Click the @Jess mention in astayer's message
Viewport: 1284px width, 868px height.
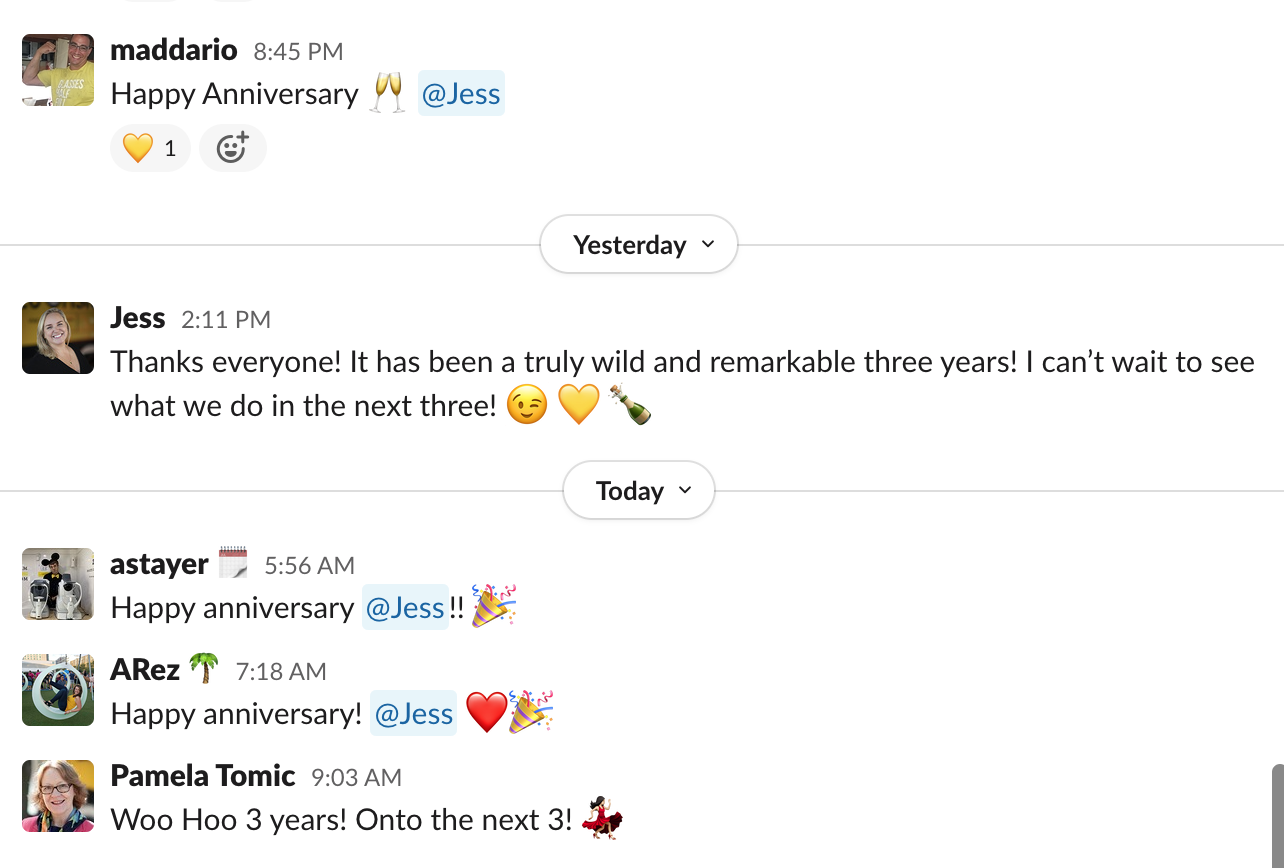[405, 608]
